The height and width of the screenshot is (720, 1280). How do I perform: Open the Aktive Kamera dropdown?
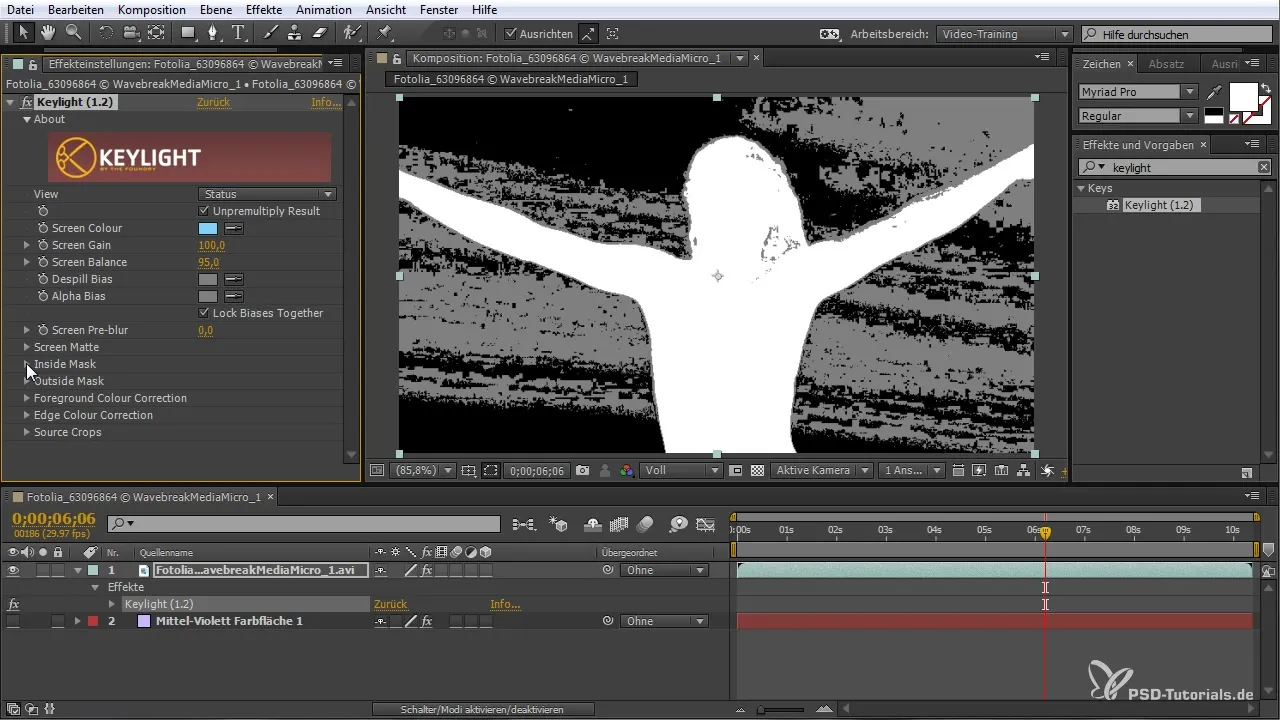point(820,470)
